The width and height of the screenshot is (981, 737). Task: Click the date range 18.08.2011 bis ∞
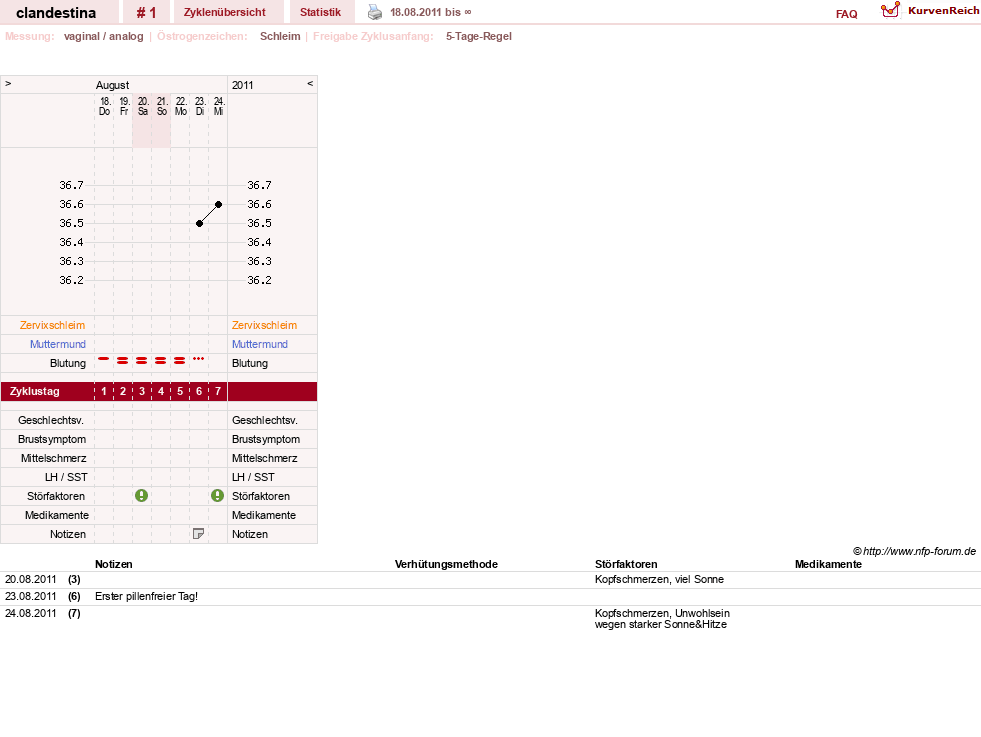click(430, 12)
